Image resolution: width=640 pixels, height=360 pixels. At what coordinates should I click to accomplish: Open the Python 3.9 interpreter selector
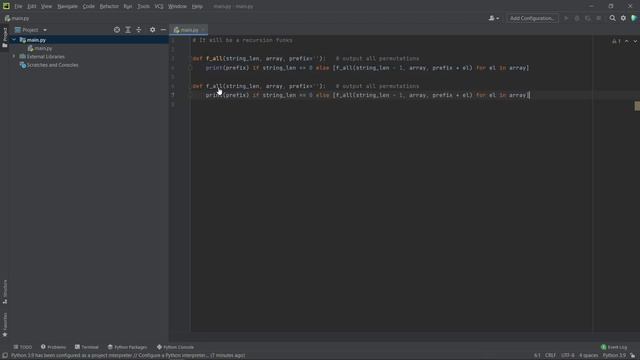[614, 356]
